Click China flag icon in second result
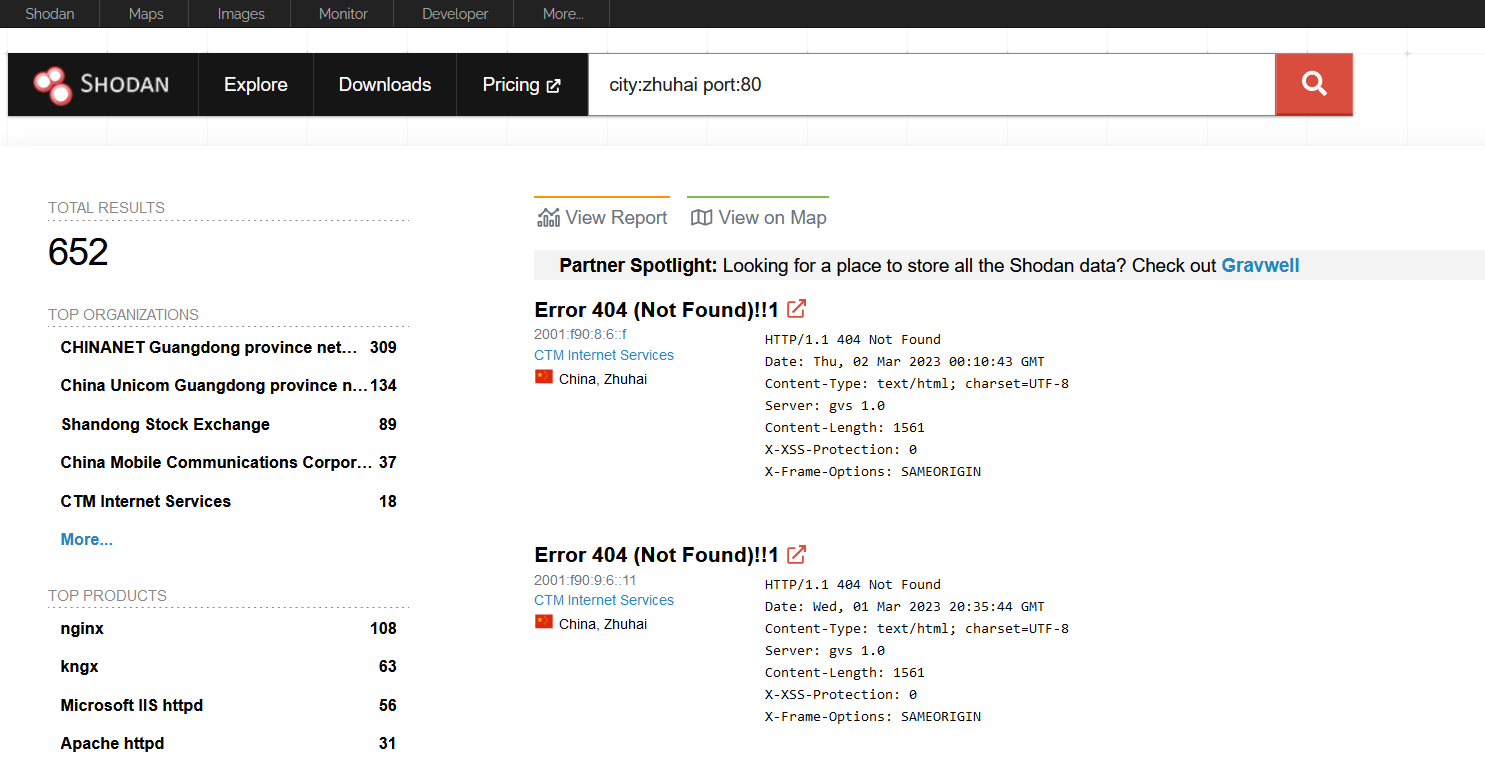The image size is (1485, 776). 544,622
